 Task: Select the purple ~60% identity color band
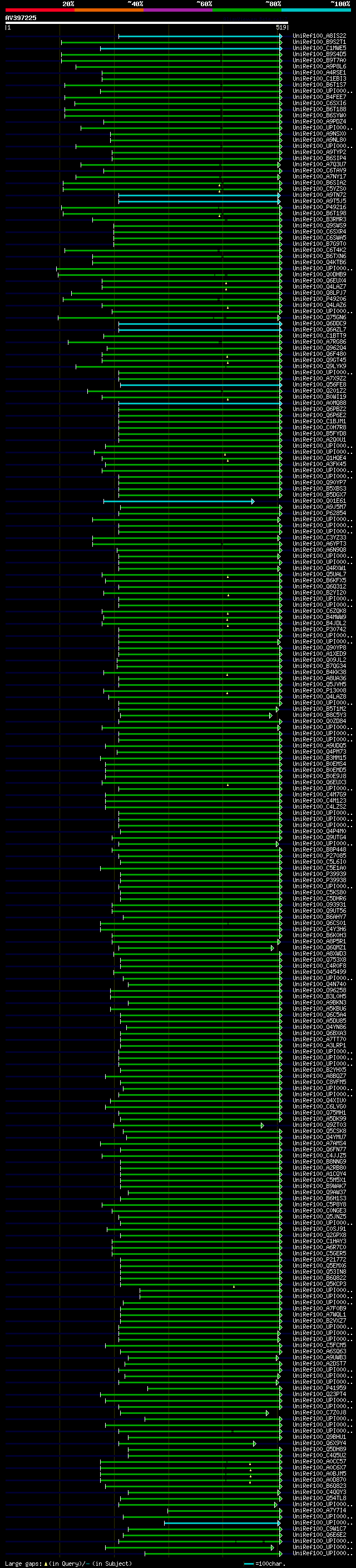[x=177, y=10]
